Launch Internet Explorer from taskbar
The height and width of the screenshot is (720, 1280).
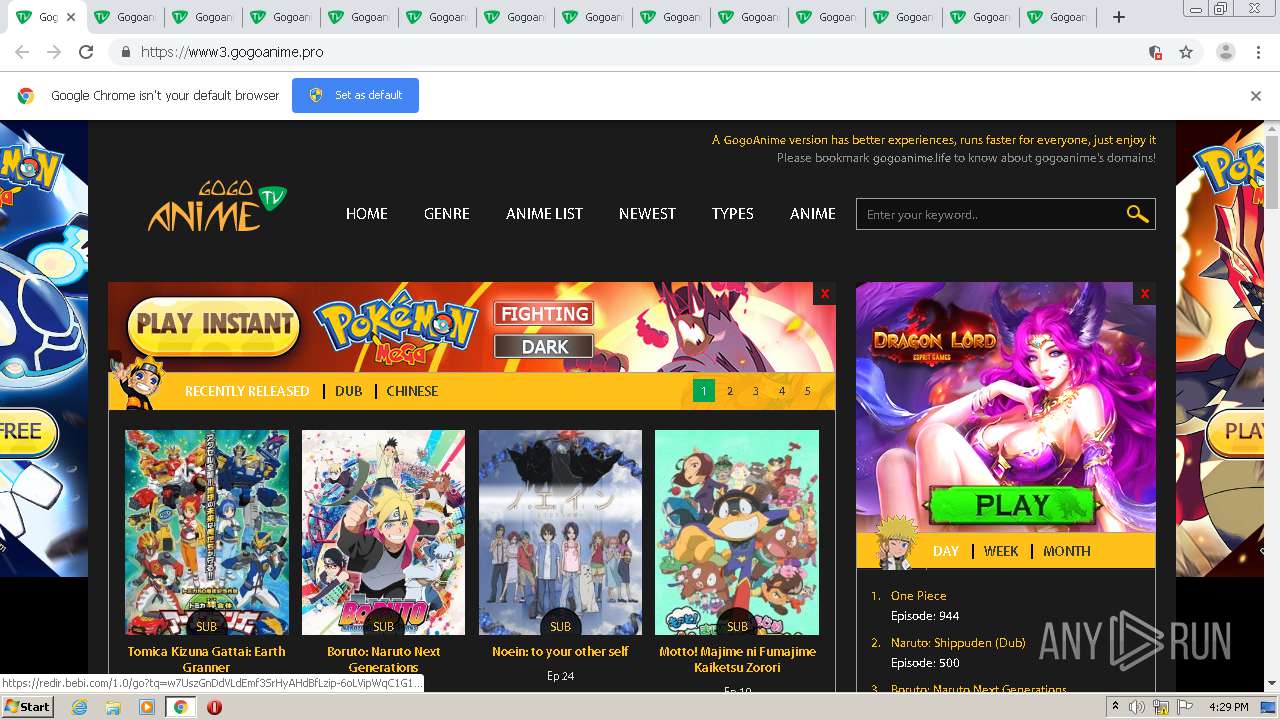pyautogui.click(x=79, y=707)
